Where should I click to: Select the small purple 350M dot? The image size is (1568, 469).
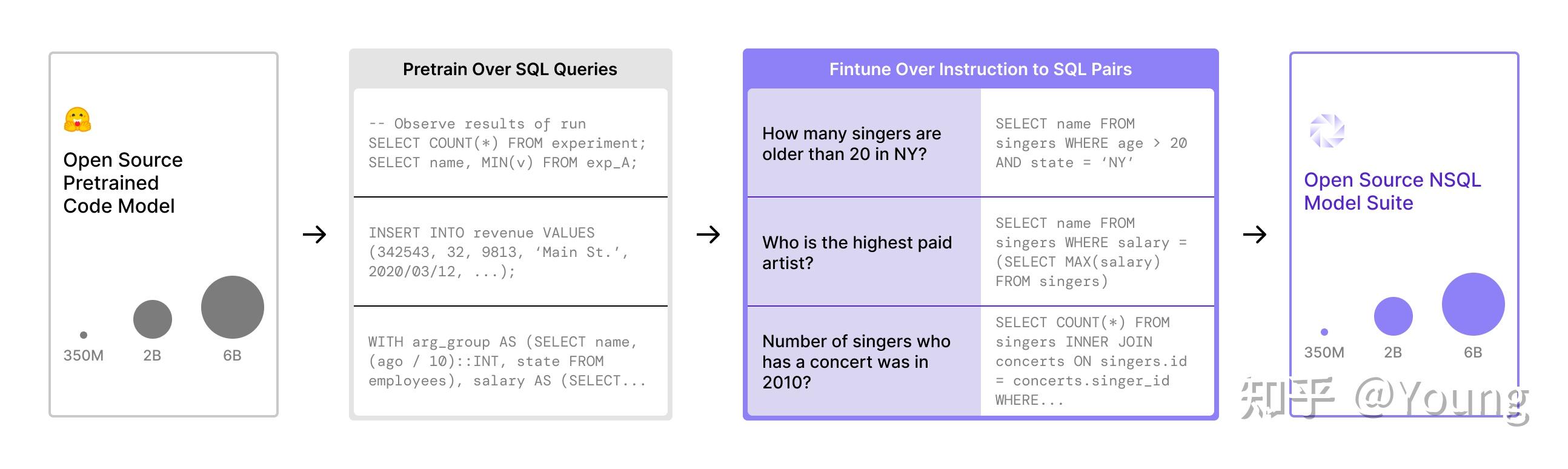pos(1324,332)
